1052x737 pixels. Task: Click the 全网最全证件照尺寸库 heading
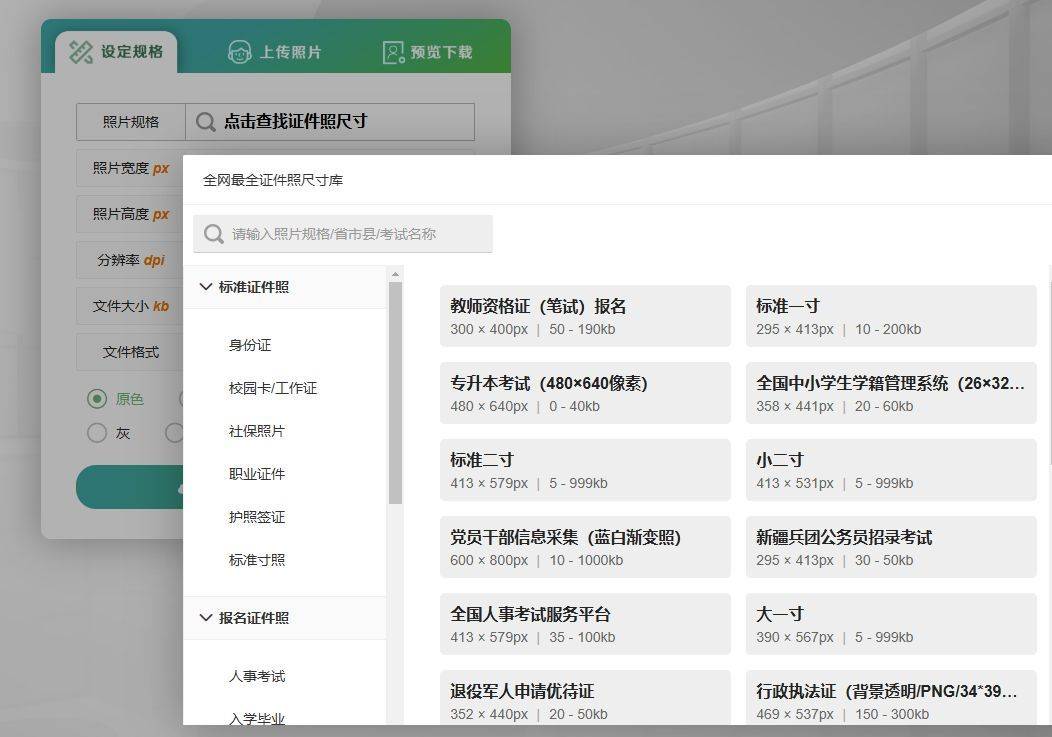273,180
